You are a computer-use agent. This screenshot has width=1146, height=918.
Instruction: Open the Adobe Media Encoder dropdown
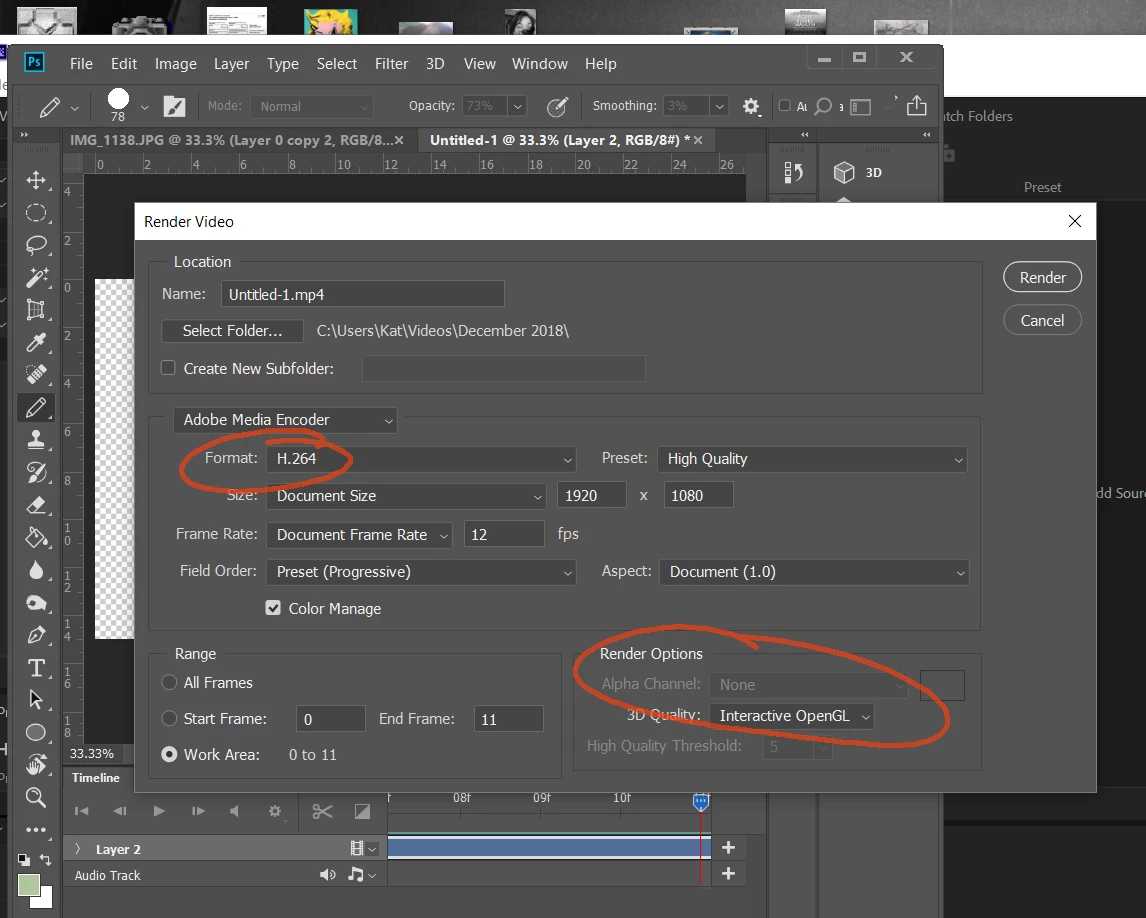[285, 420]
